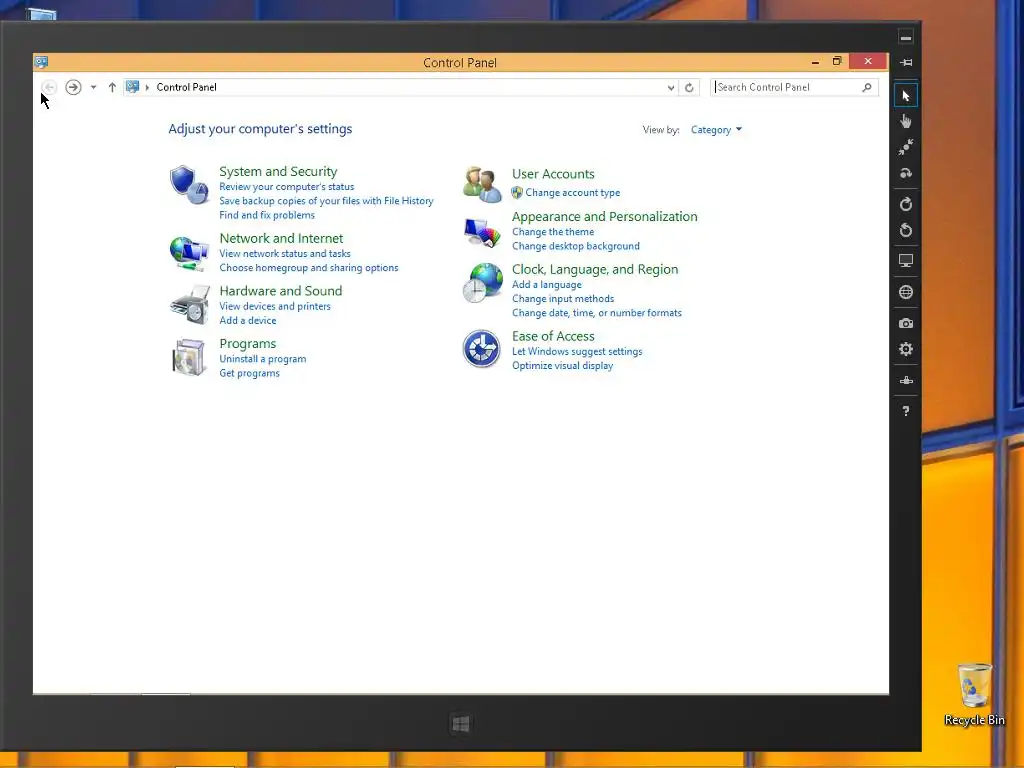The image size is (1024, 768).
Task: Refresh the Control Panel address bar
Action: (689, 88)
